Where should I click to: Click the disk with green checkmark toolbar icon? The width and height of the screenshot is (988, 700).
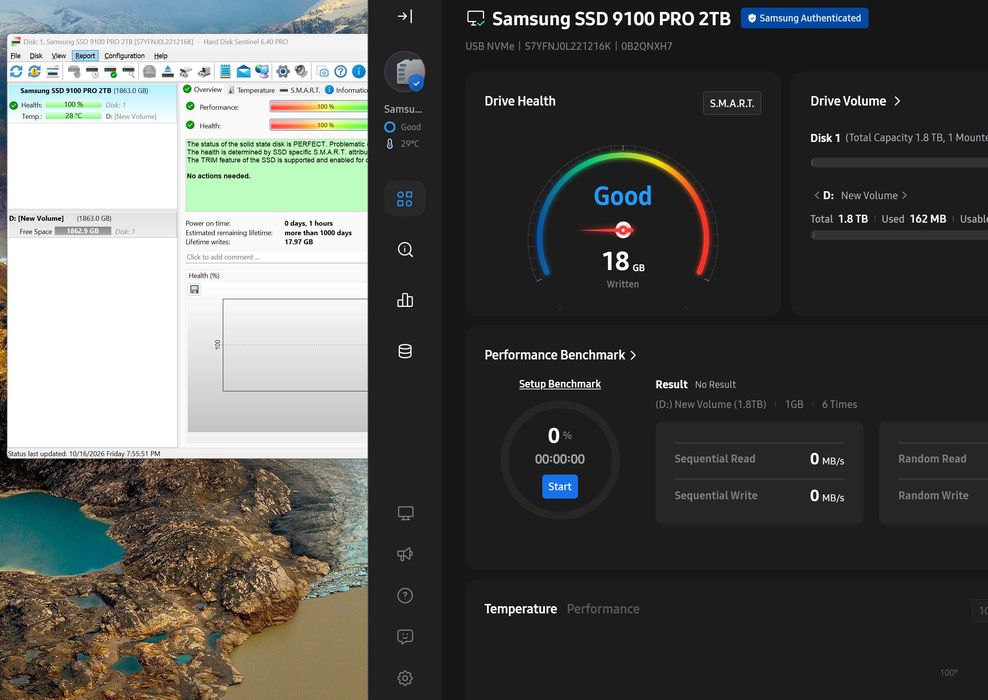point(110,72)
